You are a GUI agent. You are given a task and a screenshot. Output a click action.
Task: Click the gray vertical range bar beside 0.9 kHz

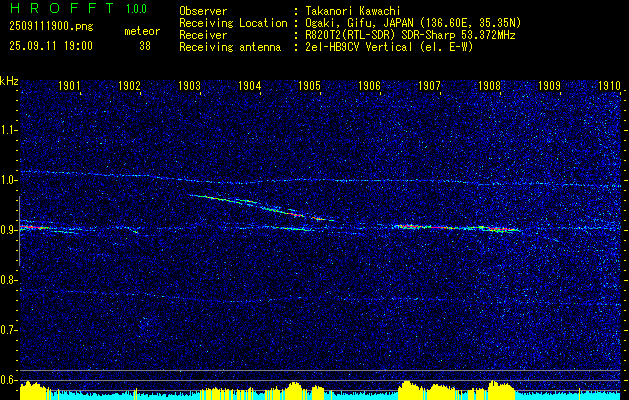[x=19, y=231]
